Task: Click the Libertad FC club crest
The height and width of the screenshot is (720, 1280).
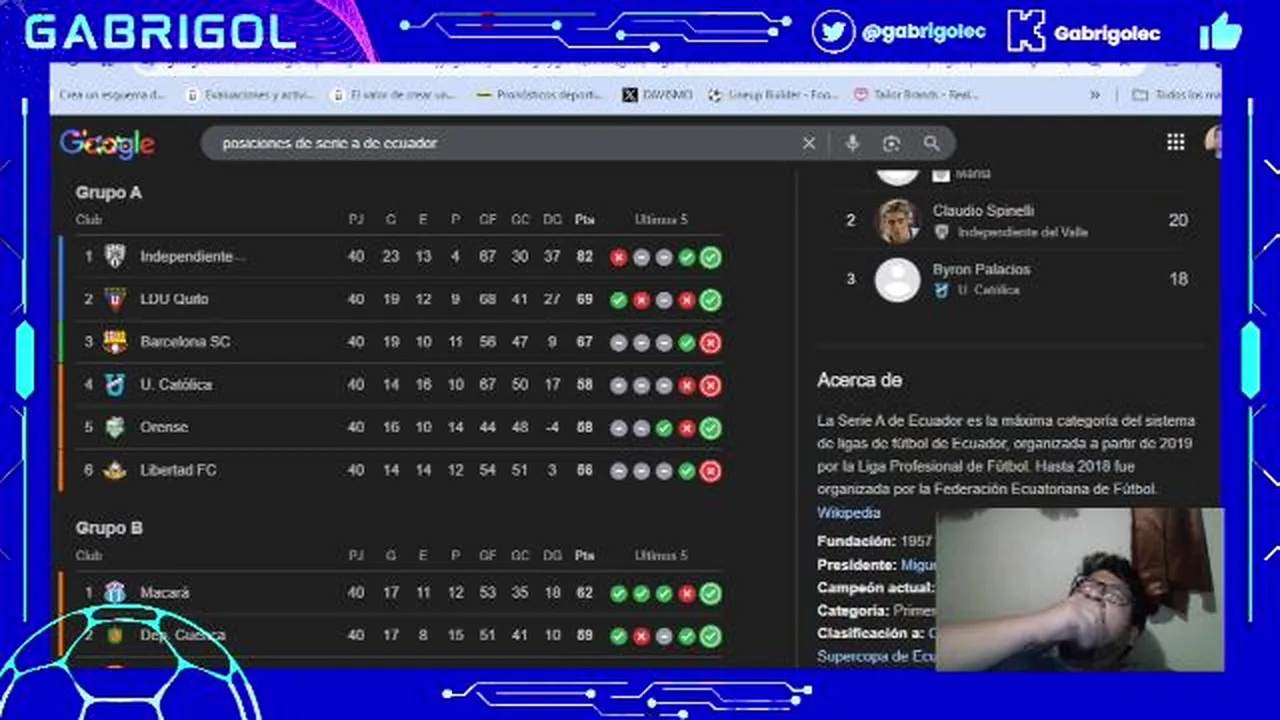Action: 115,470
